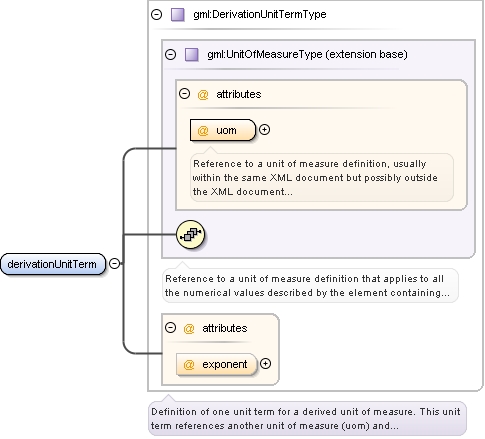Screen dimensions: 485x439
Task: Click the @ icon in the uom attributes header
Action: [x=203, y=95]
